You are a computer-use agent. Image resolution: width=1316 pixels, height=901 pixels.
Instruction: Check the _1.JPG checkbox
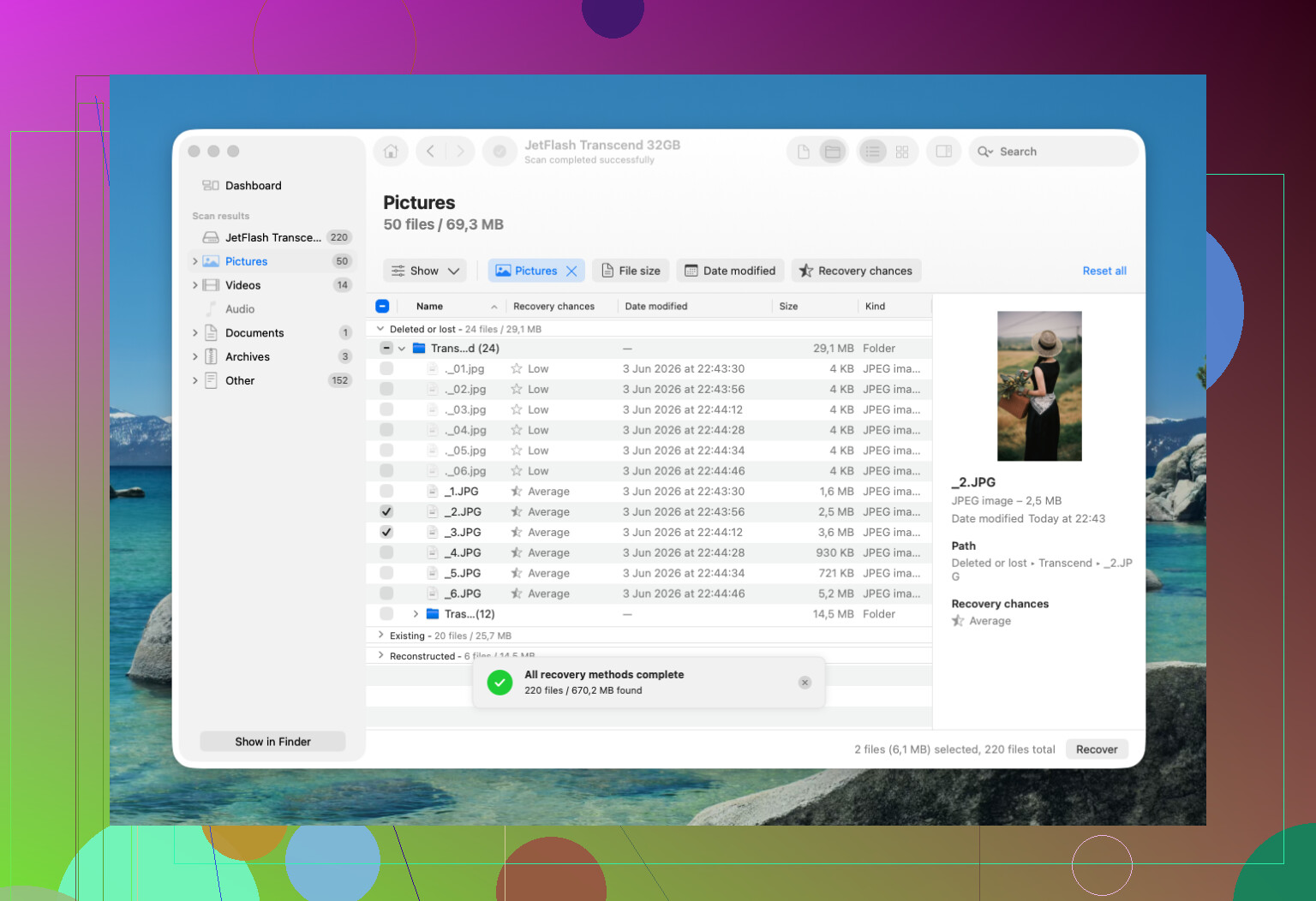coord(386,492)
